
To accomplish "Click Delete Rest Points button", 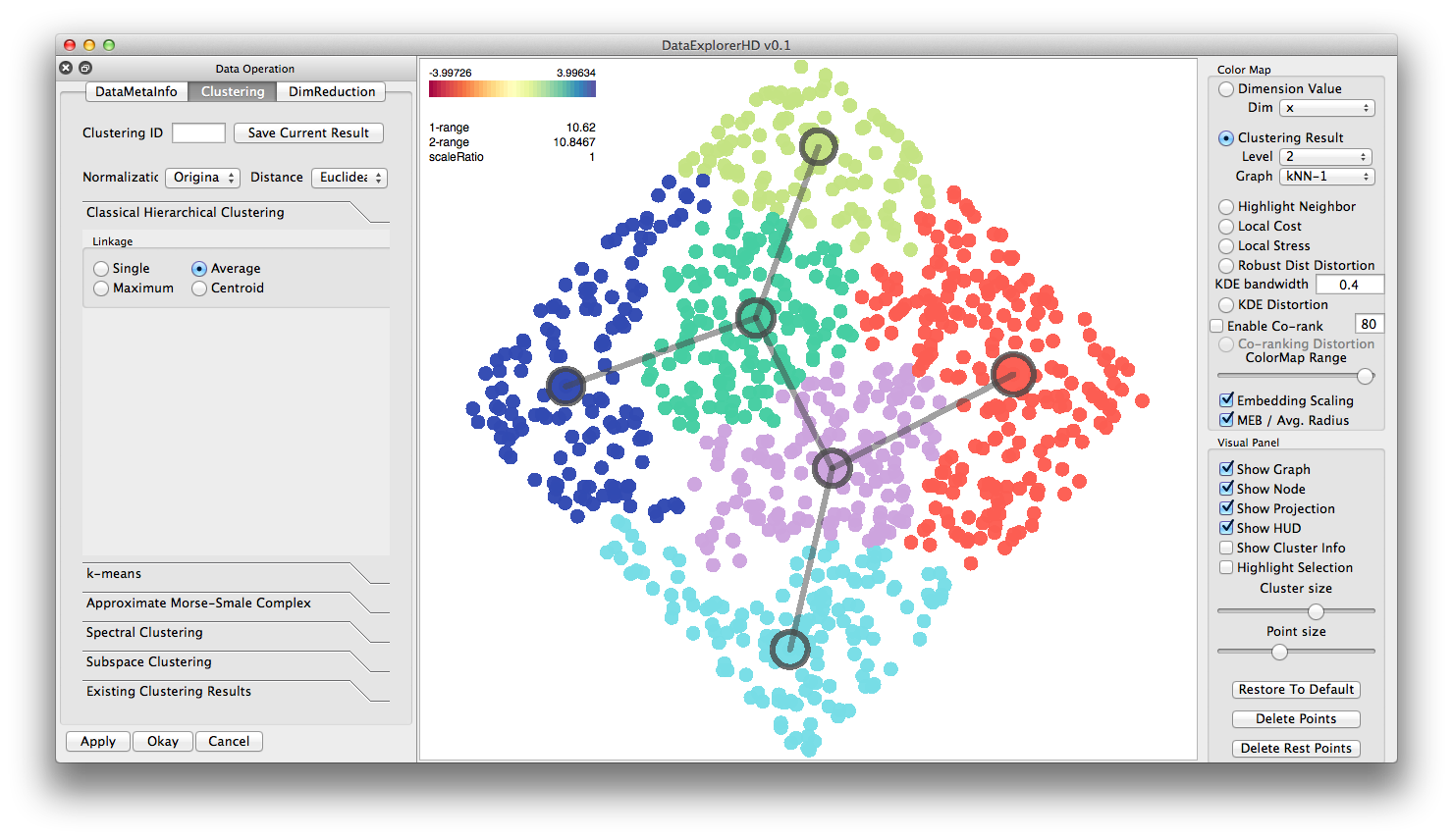I will pos(1296,749).
